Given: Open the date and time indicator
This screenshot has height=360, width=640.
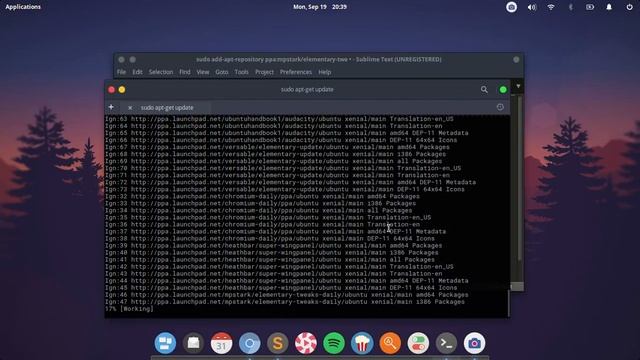Looking at the screenshot, I should [320, 7].
